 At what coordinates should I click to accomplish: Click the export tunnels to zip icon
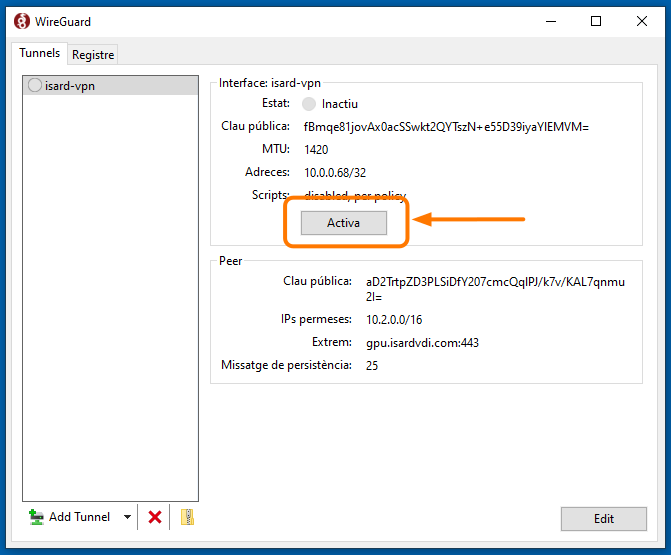tap(186, 517)
